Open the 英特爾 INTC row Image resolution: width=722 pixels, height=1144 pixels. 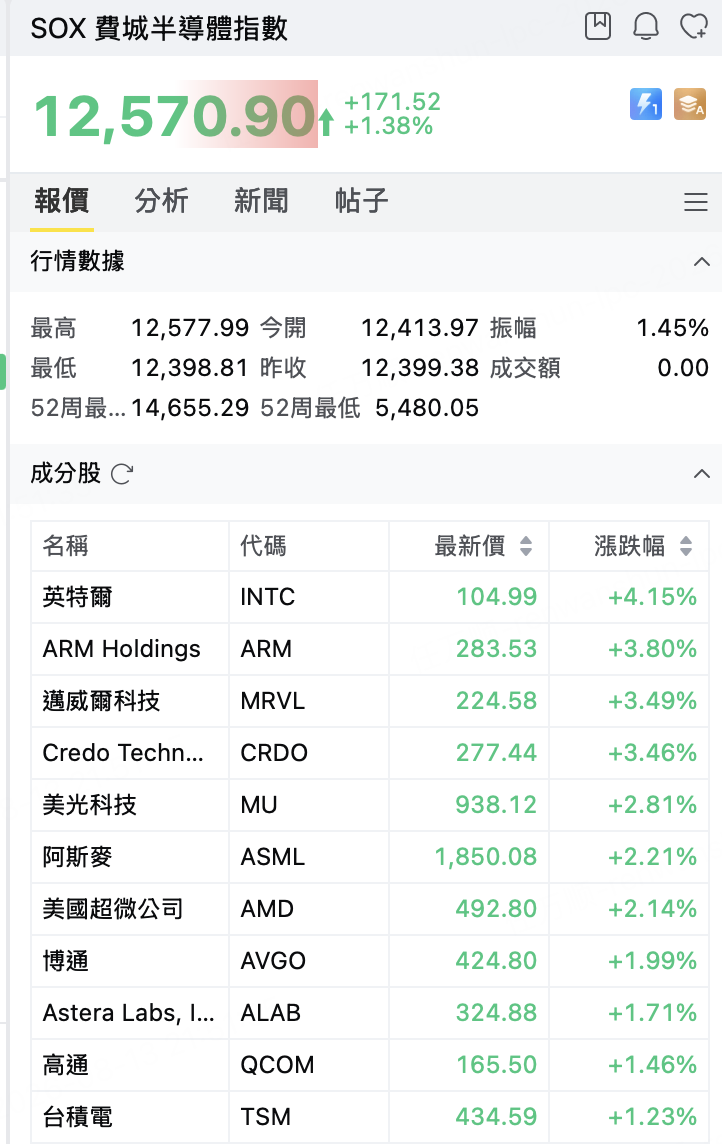click(370, 597)
